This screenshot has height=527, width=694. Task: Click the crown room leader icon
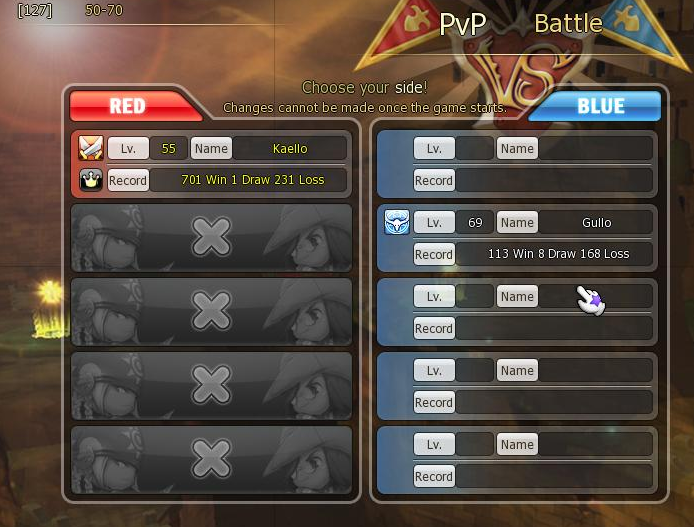pos(91,180)
